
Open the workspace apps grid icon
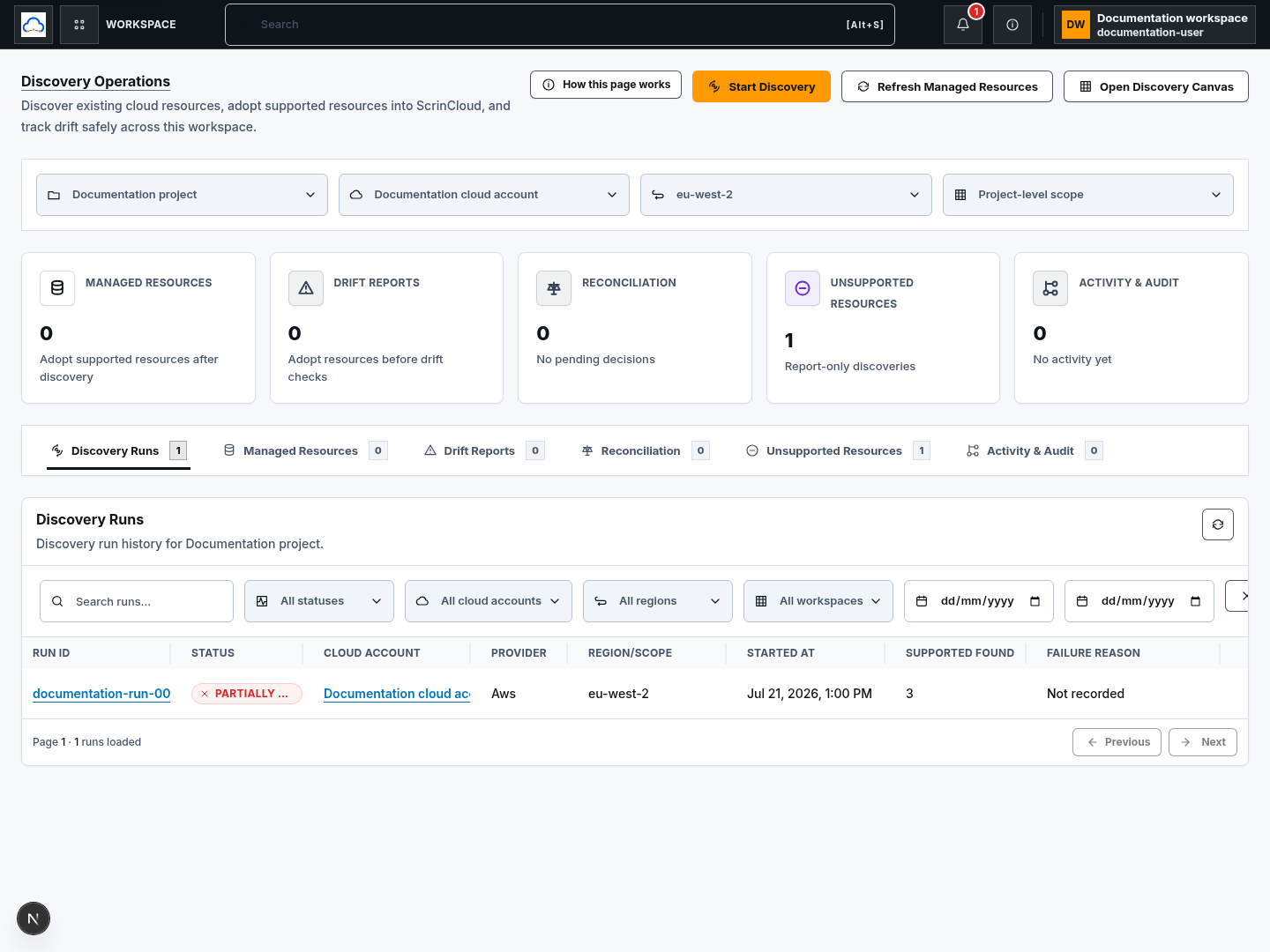79,25
